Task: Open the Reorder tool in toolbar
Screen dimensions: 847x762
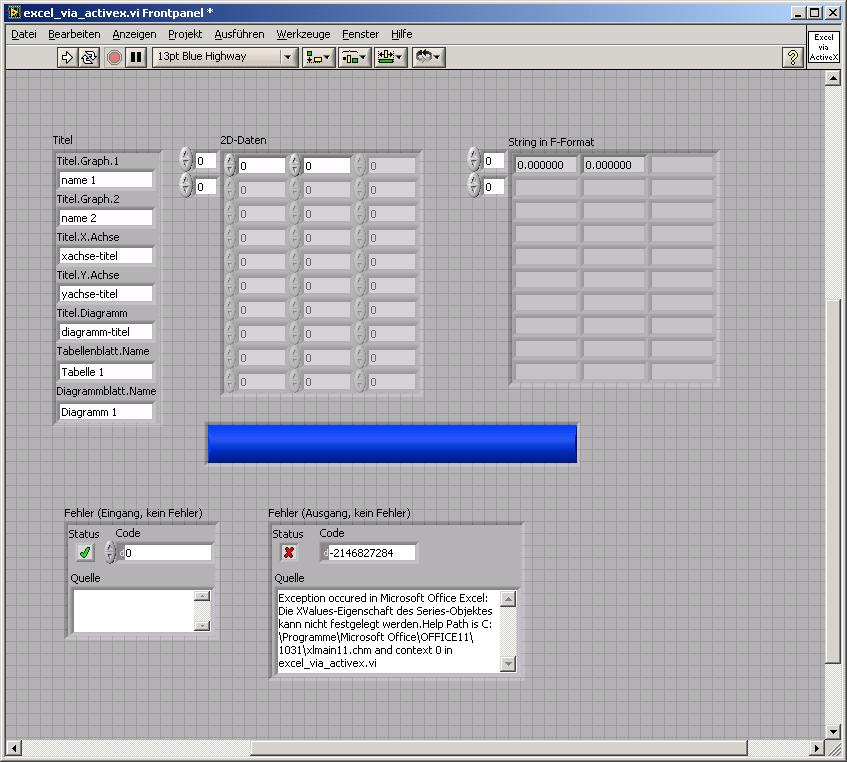Action: (x=428, y=57)
